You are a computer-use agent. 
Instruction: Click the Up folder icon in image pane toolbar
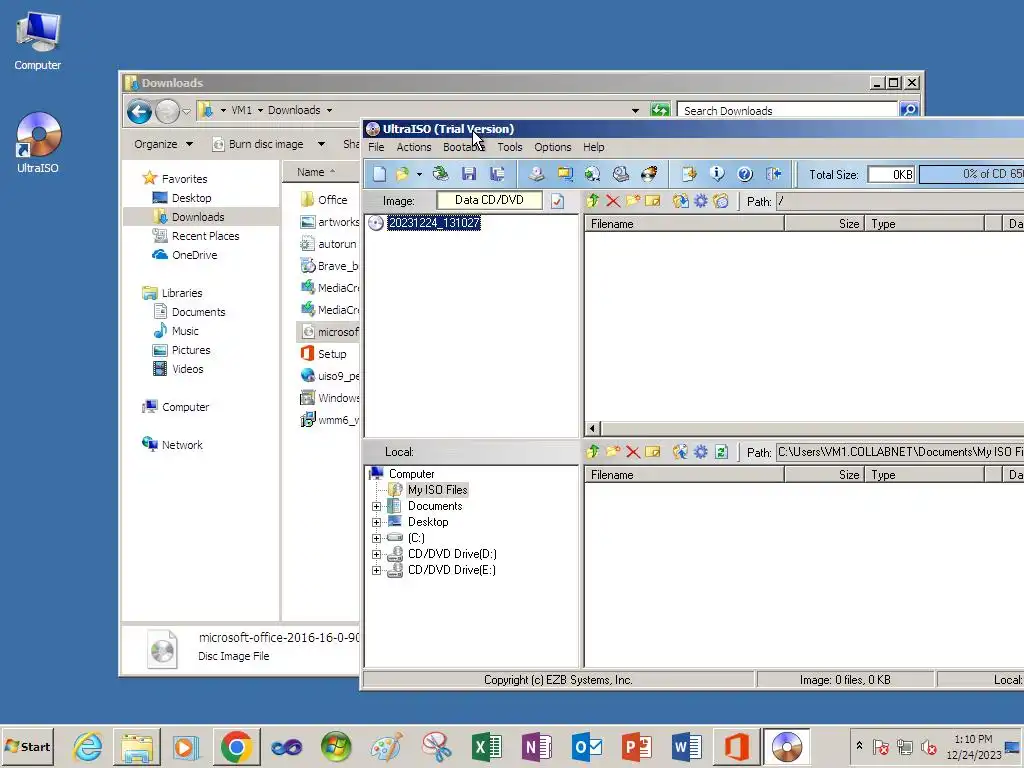[593, 201]
